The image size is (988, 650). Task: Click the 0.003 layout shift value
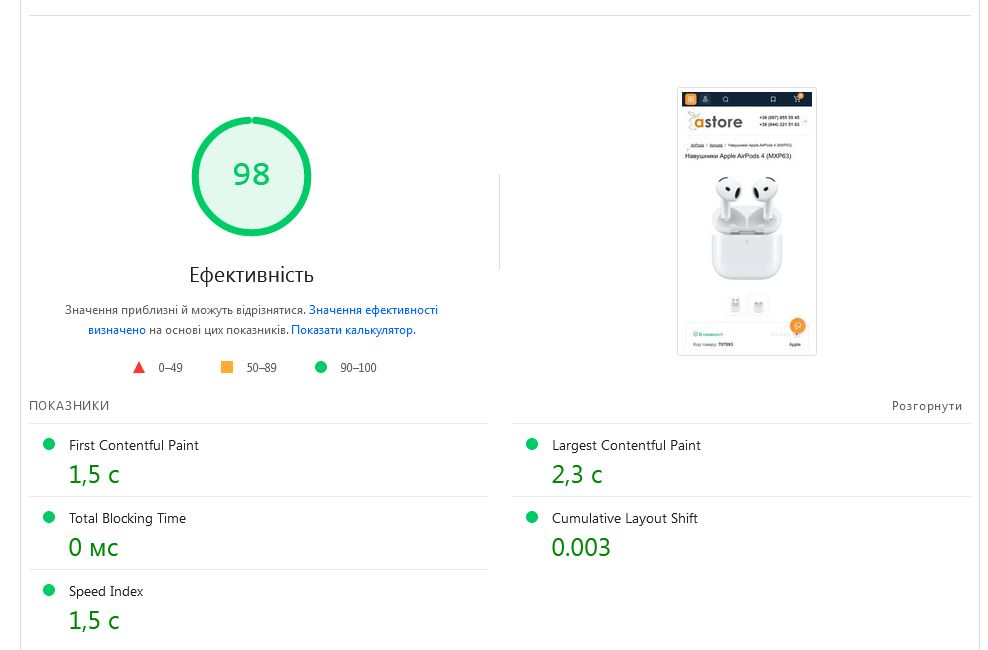pyautogui.click(x=581, y=548)
